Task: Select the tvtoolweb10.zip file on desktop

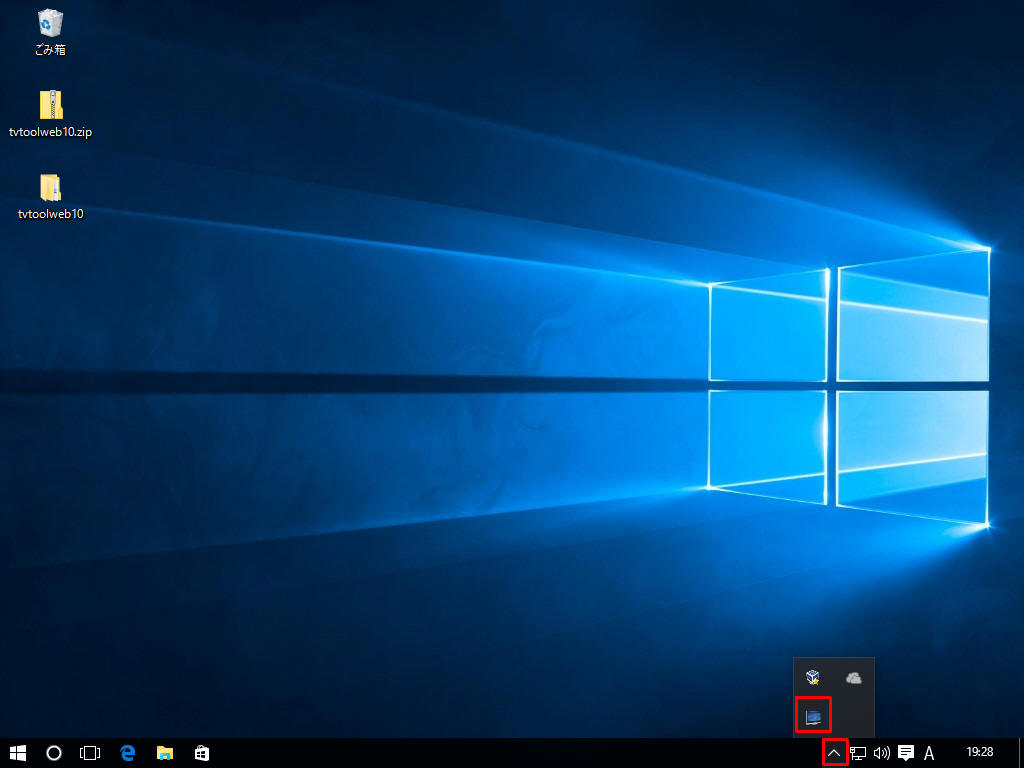Action: pyautogui.click(x=50, y=114)
